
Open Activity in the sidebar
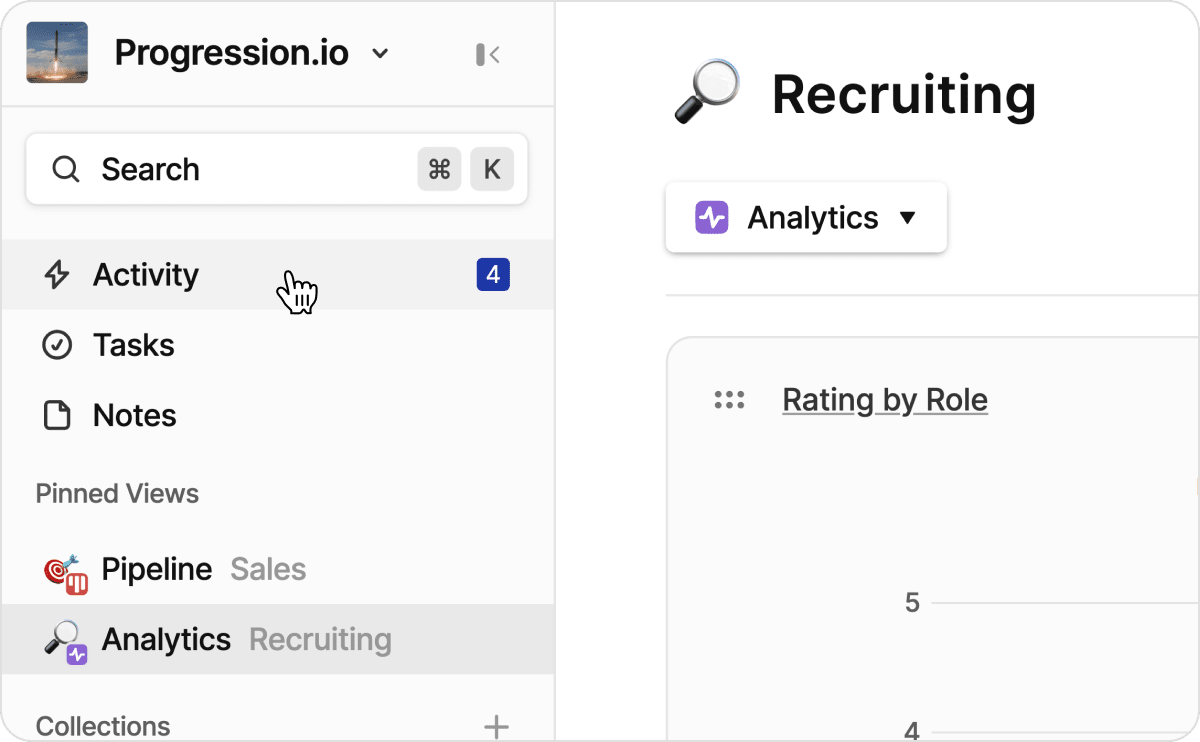(x=277, y=274)
